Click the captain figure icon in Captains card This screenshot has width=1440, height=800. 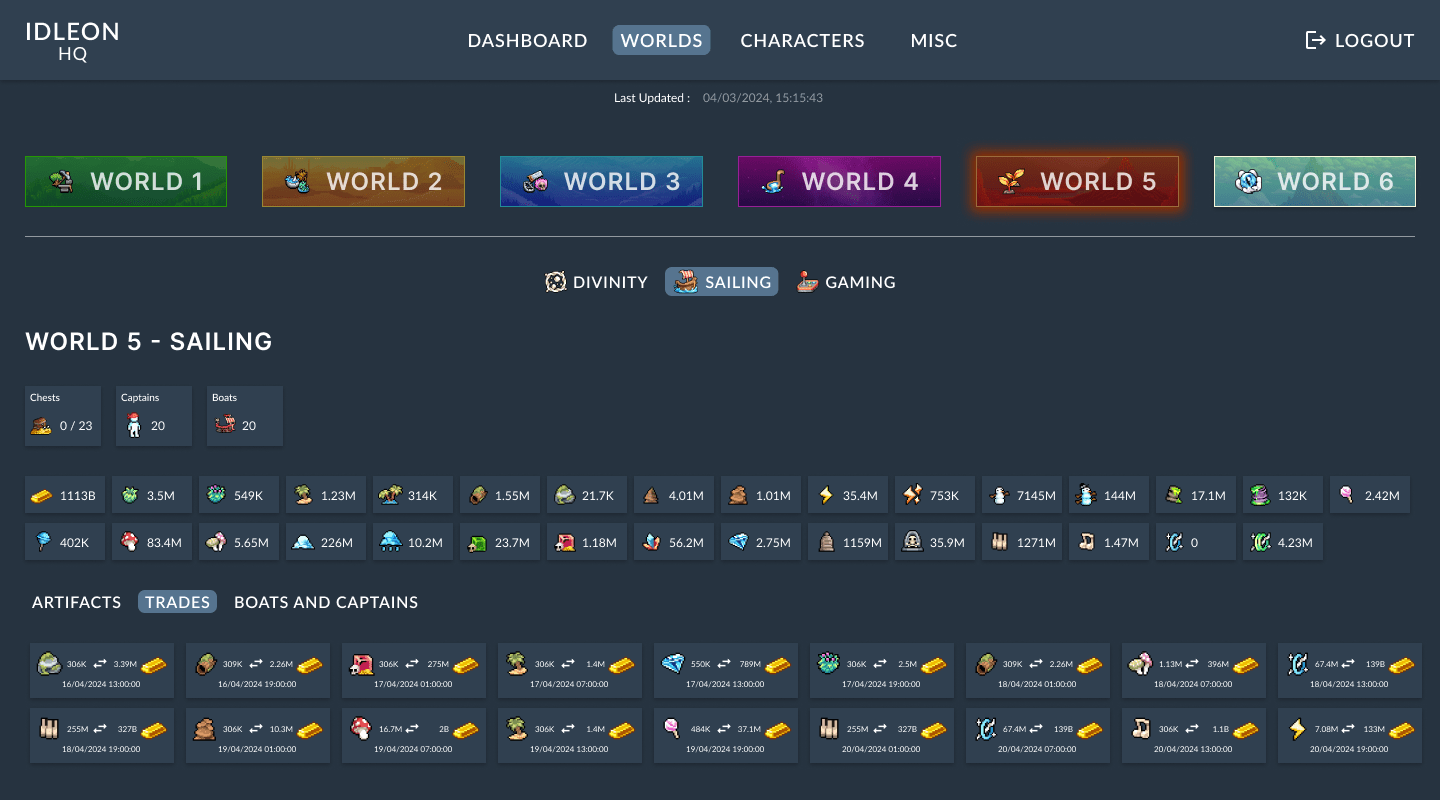pyautogui.click(x=132, y=426)
